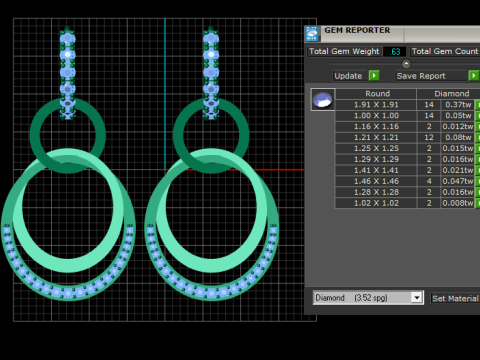Click the total gem weight value .63
480x360 pixels.
395,52
